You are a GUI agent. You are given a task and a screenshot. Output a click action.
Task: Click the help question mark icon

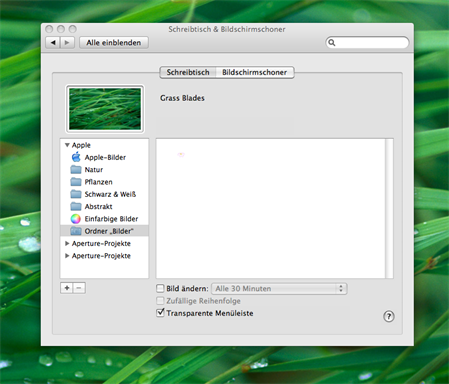[x=389, y=316]
